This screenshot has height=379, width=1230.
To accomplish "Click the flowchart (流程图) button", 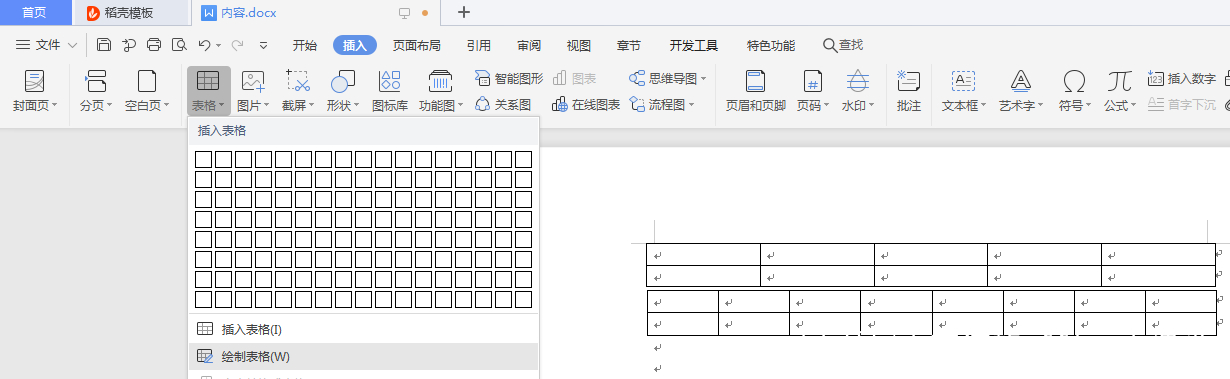I will [x=662, y=104].
